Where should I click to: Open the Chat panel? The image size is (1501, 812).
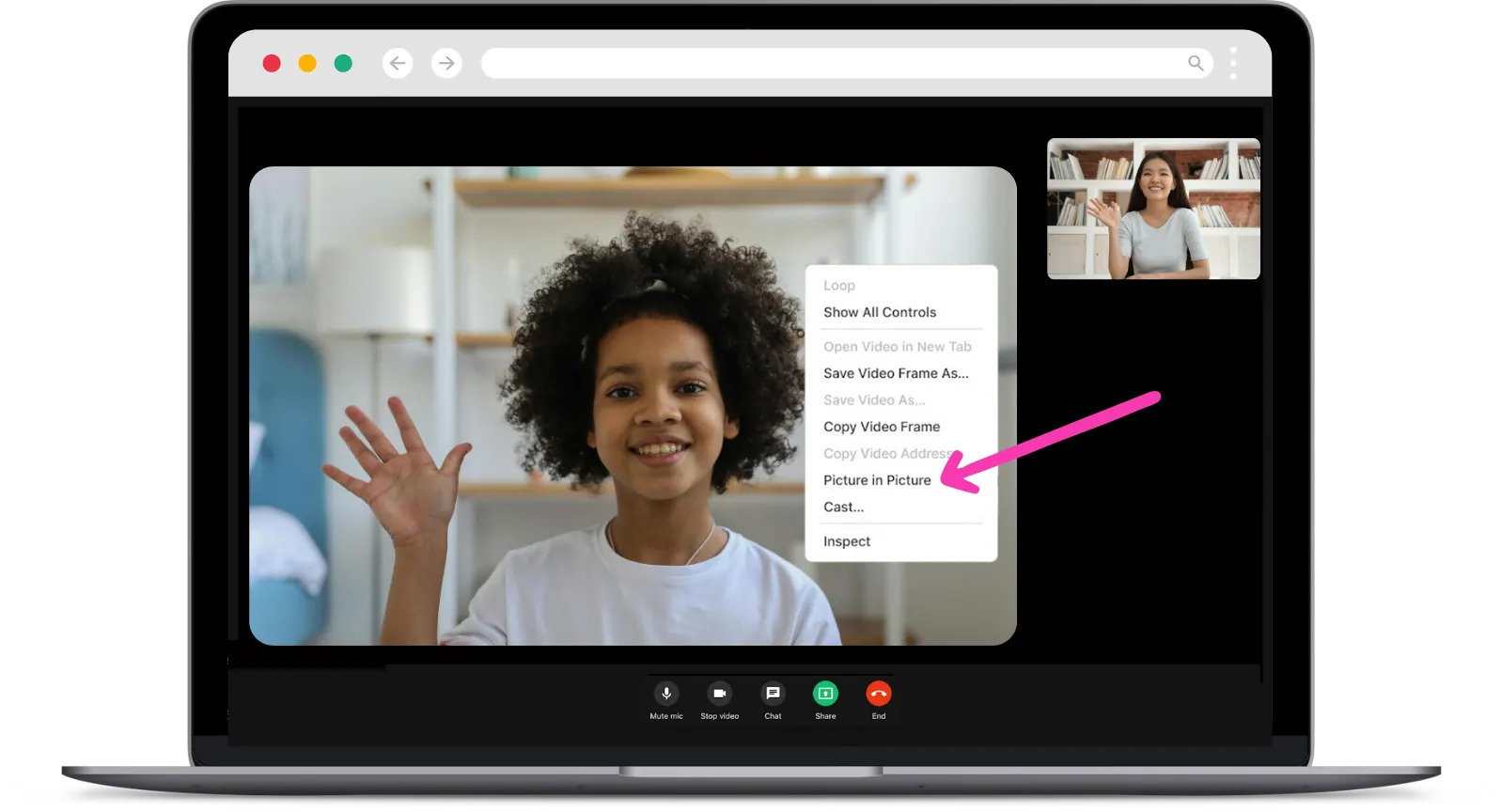[x=773, y=694]
